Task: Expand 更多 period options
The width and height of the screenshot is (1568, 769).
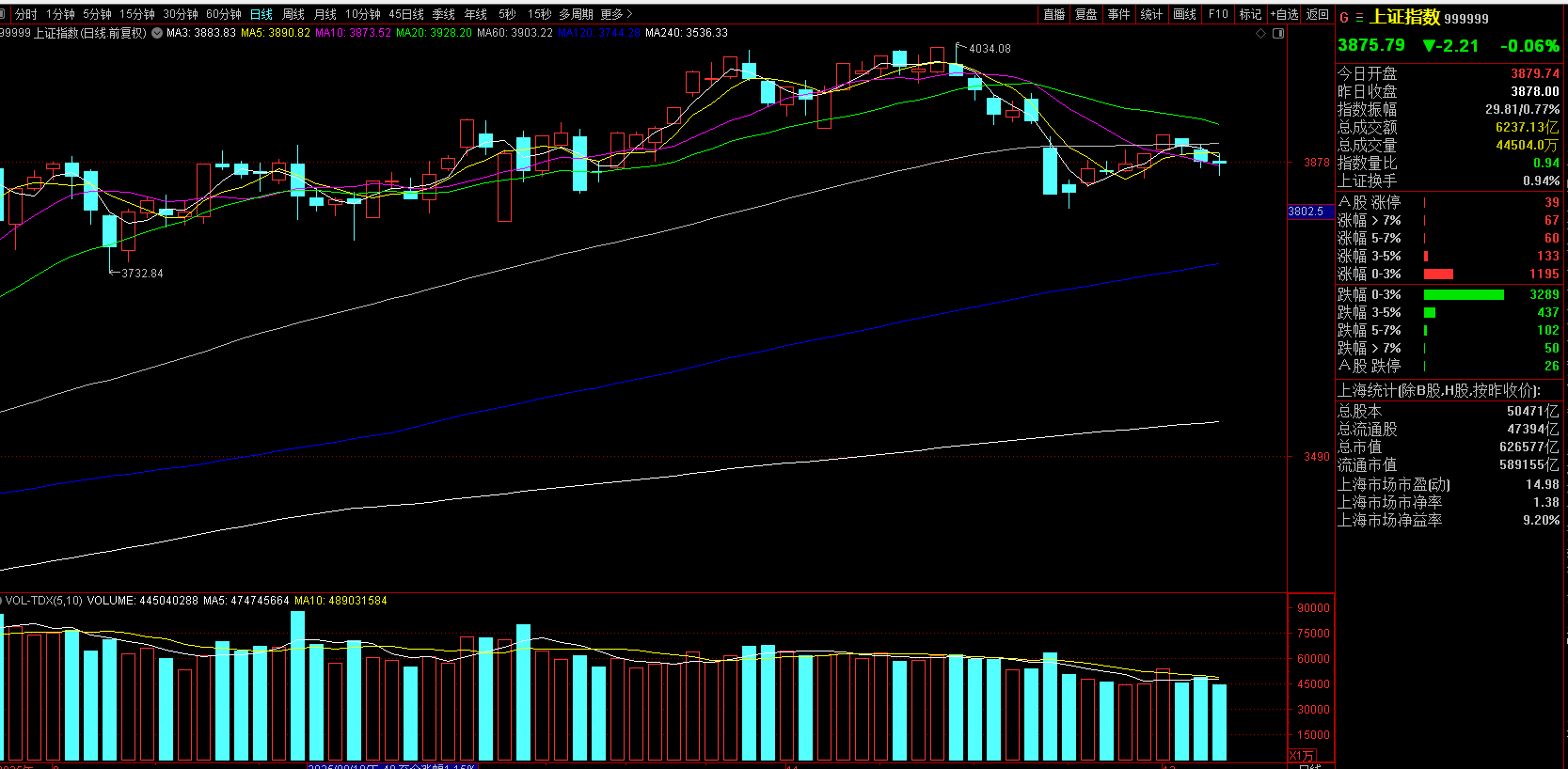Action: coord(616,14)
